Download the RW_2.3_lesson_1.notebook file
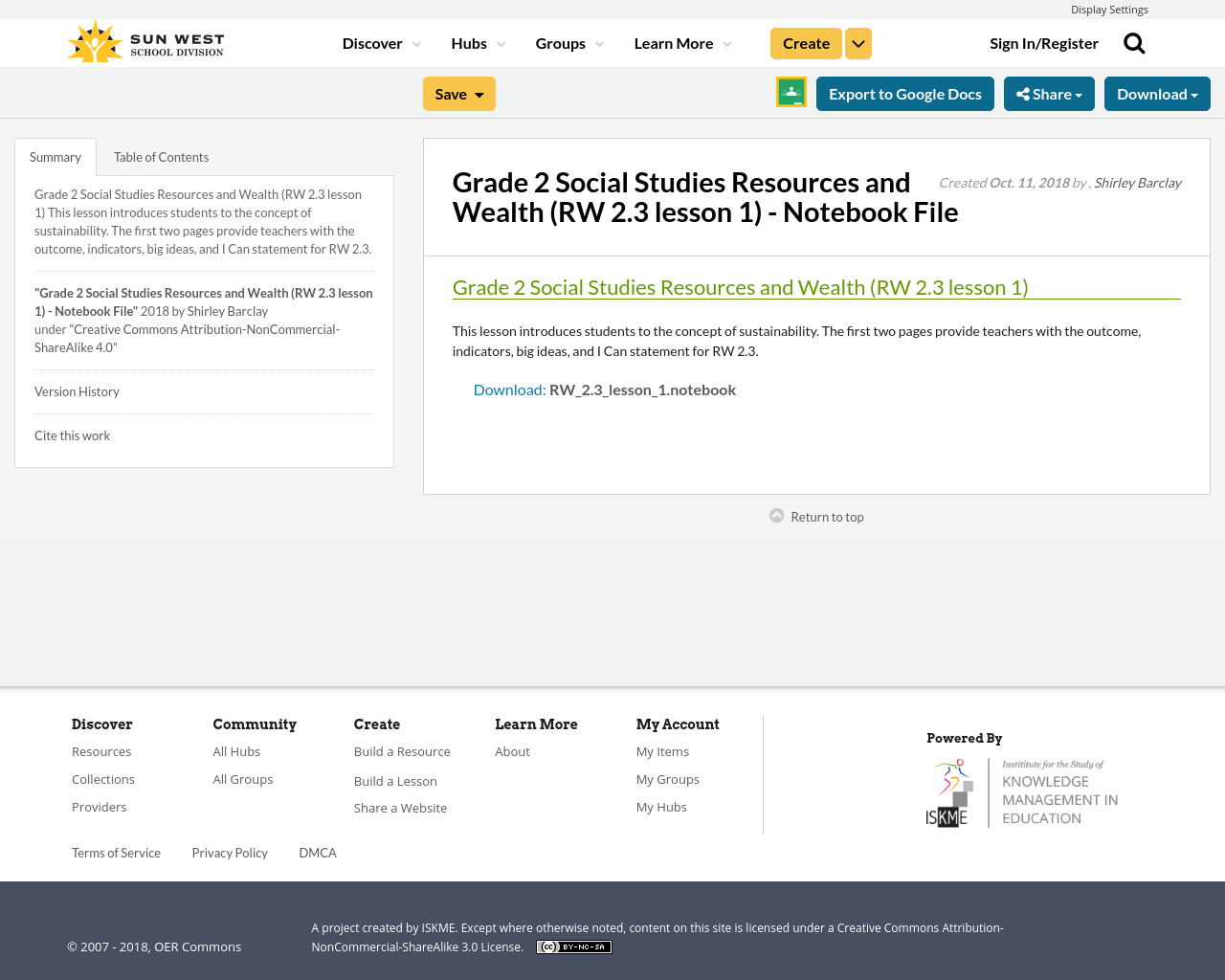This screenshot has height=980, width=1225. tap(642, 388)
